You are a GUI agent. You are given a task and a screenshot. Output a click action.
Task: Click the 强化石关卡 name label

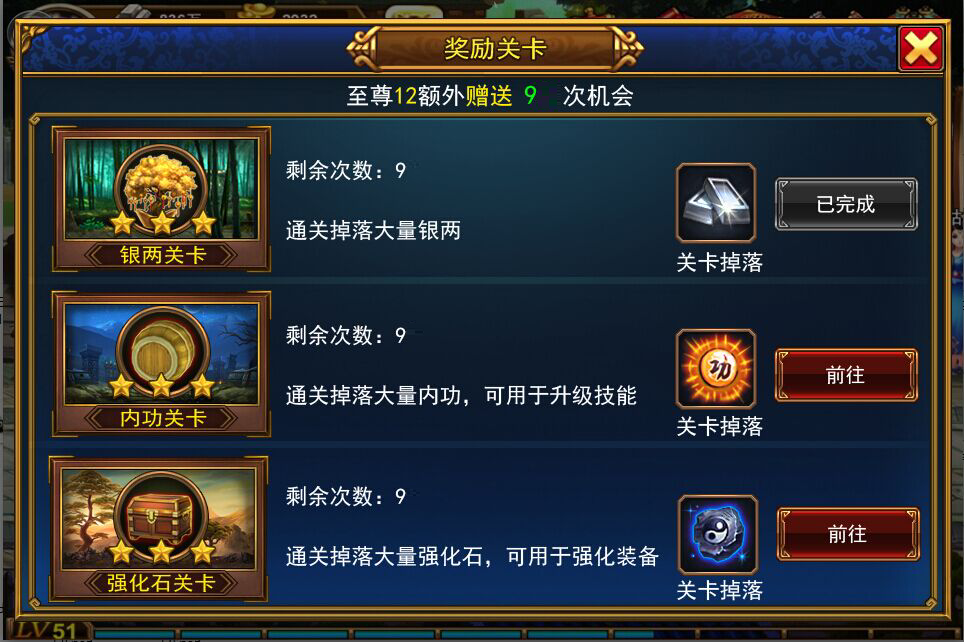point(160,583)
